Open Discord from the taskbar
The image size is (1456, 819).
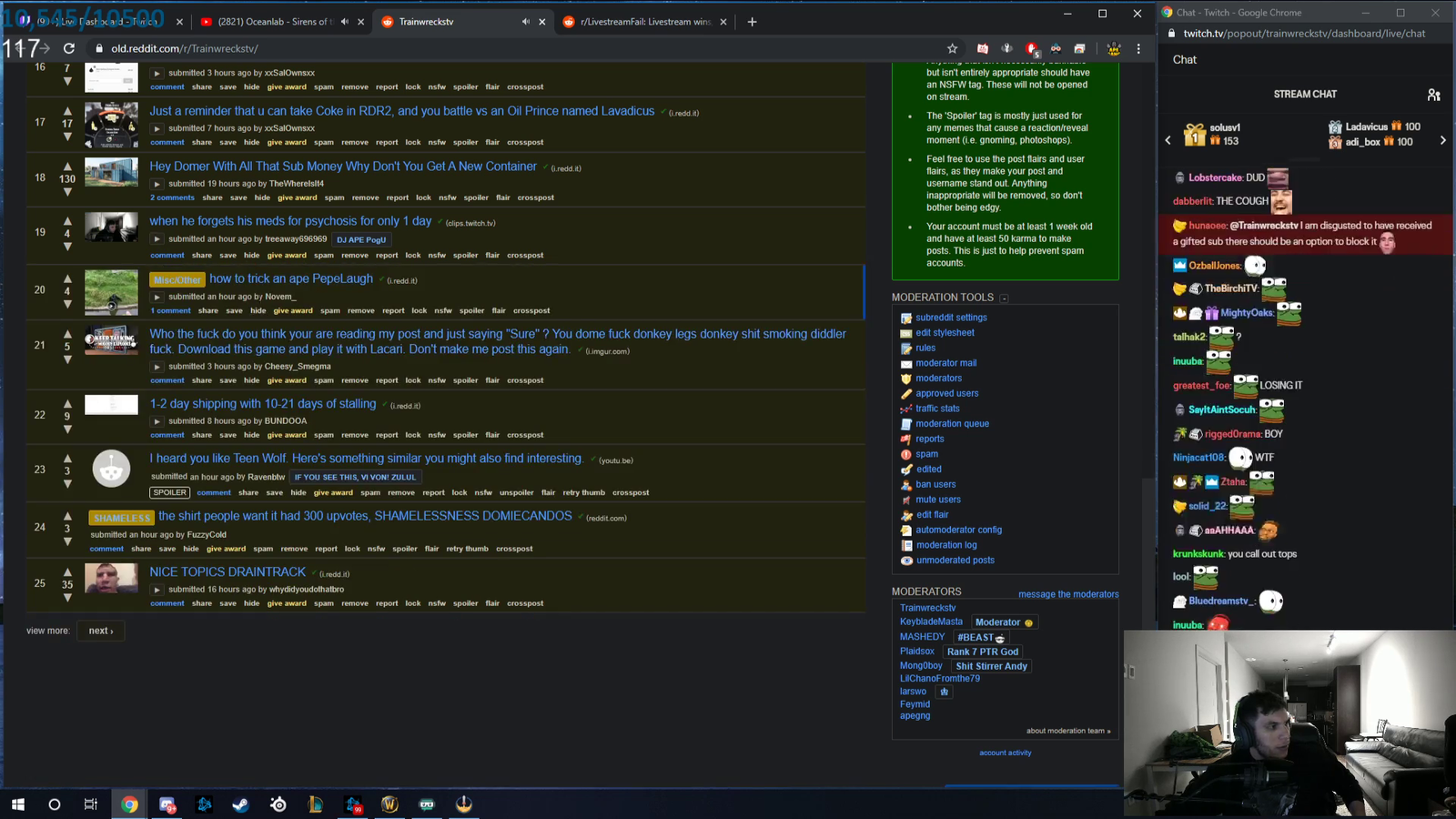(167, 804)
